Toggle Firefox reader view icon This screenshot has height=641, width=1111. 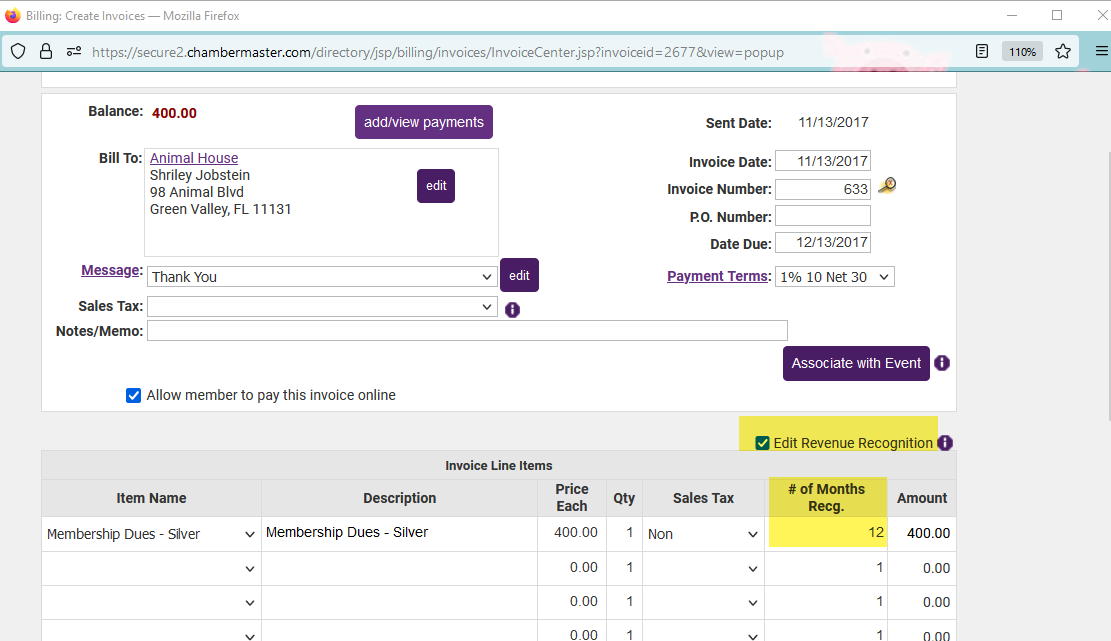(x=983, y=51)
